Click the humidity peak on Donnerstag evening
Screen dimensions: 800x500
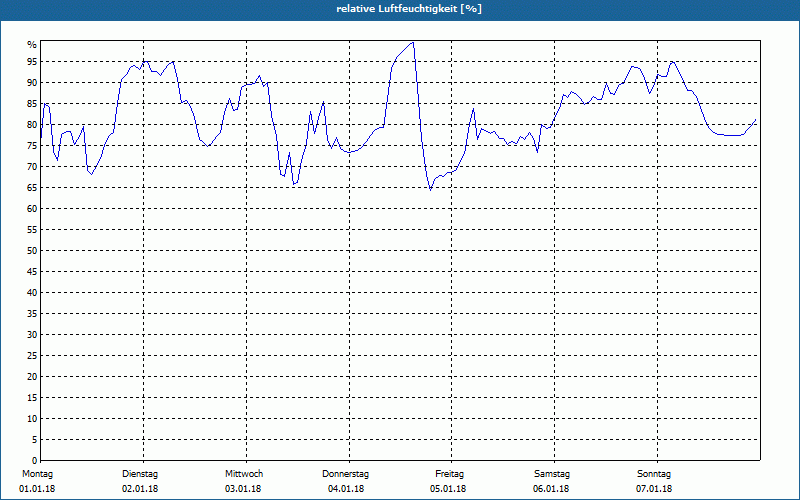[412, 43]
